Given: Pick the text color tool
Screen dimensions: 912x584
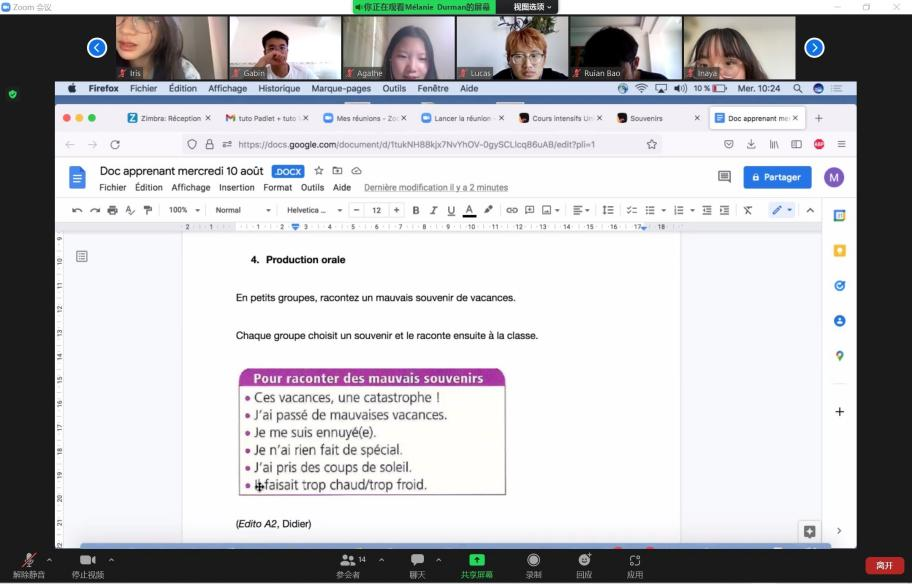Looking at the screenshot, I should (469, 210).
